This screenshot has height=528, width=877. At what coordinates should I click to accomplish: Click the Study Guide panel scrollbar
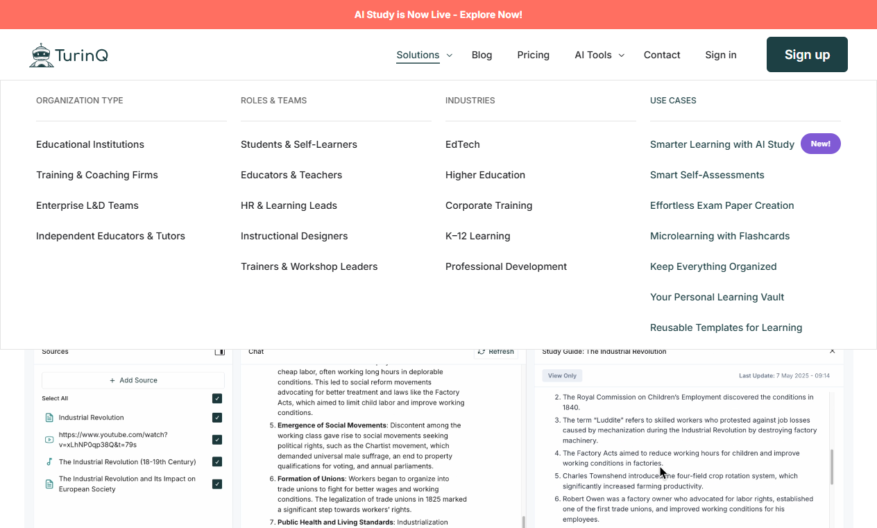tap(832, 466)
